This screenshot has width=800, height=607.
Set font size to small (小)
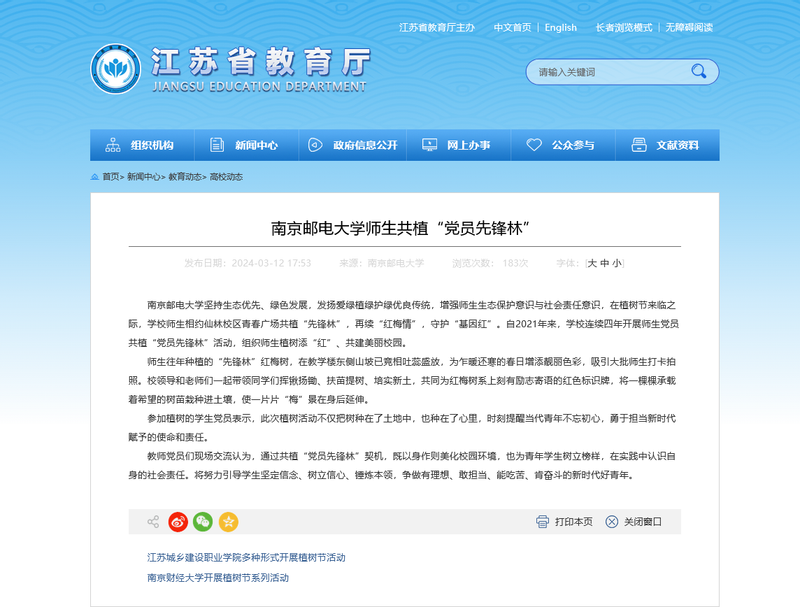coord(617,263)
